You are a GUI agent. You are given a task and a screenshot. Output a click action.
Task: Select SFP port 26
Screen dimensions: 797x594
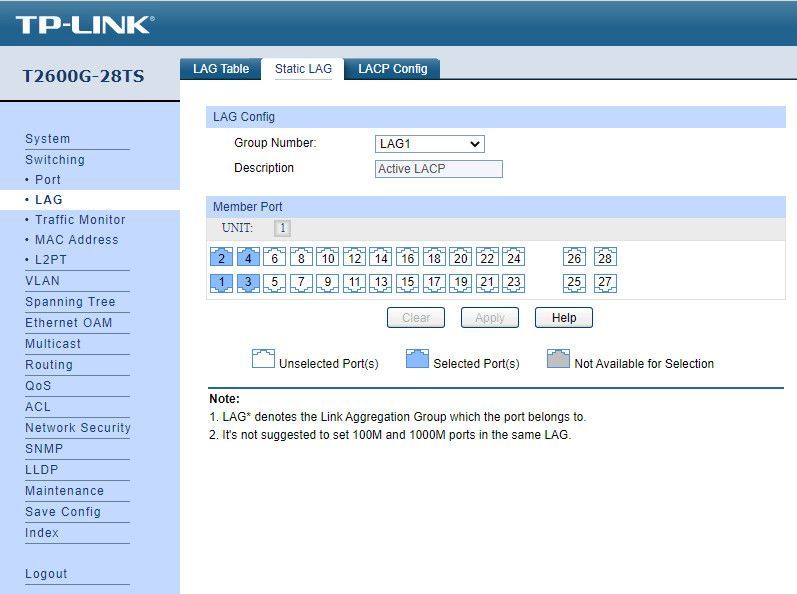point(574,257)
